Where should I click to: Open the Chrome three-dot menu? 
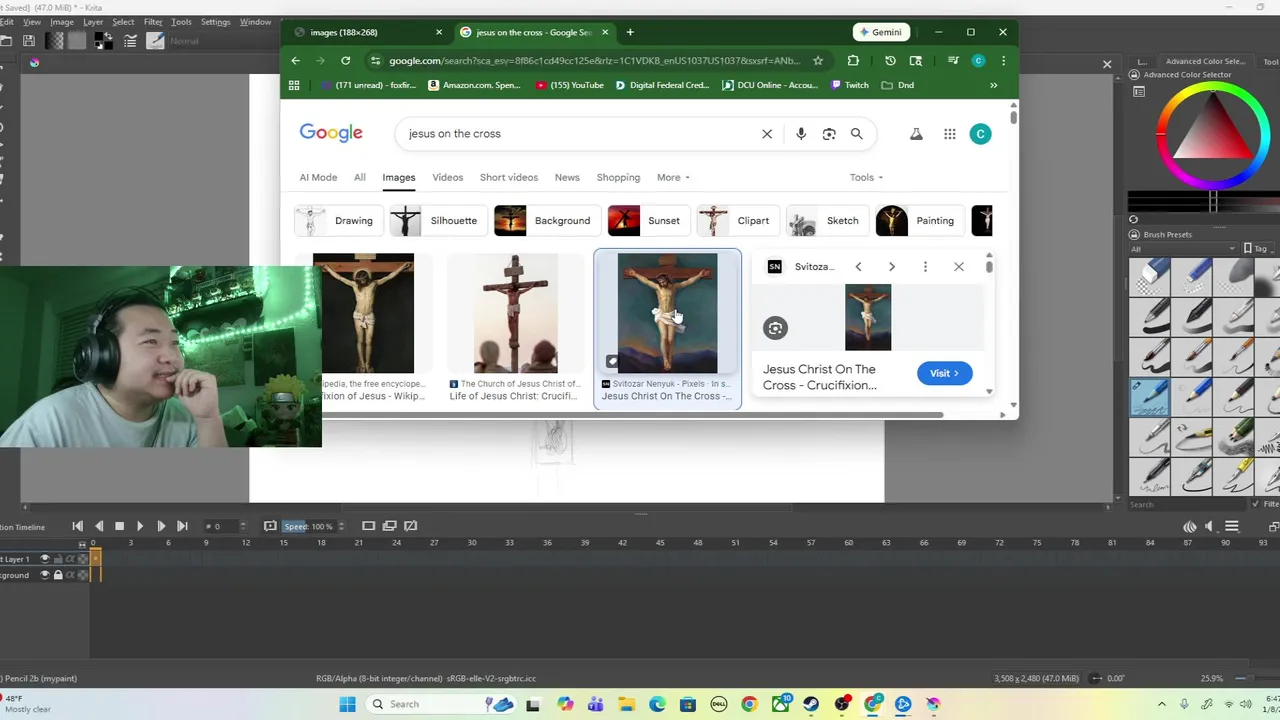click(x=1003, y=60)
